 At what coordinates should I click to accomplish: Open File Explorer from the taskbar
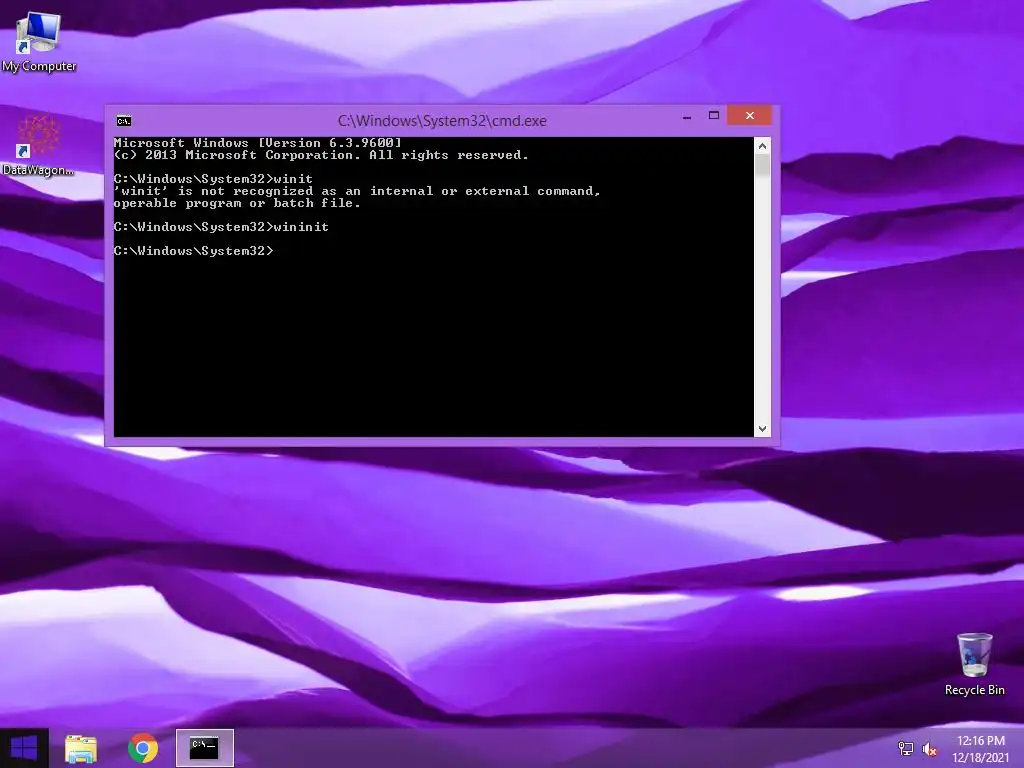81,748
